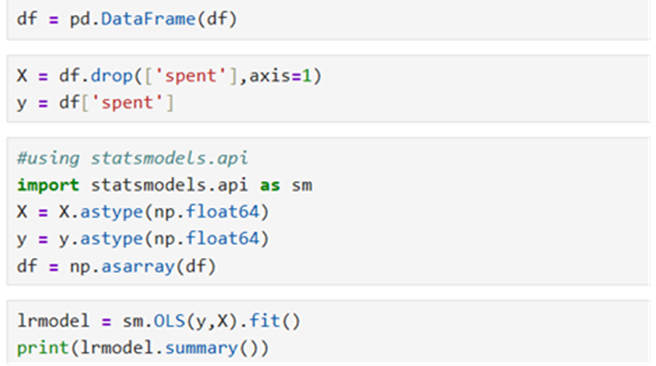Click the lrmodel = sm.OLS(y,X).fit() line

159,321
